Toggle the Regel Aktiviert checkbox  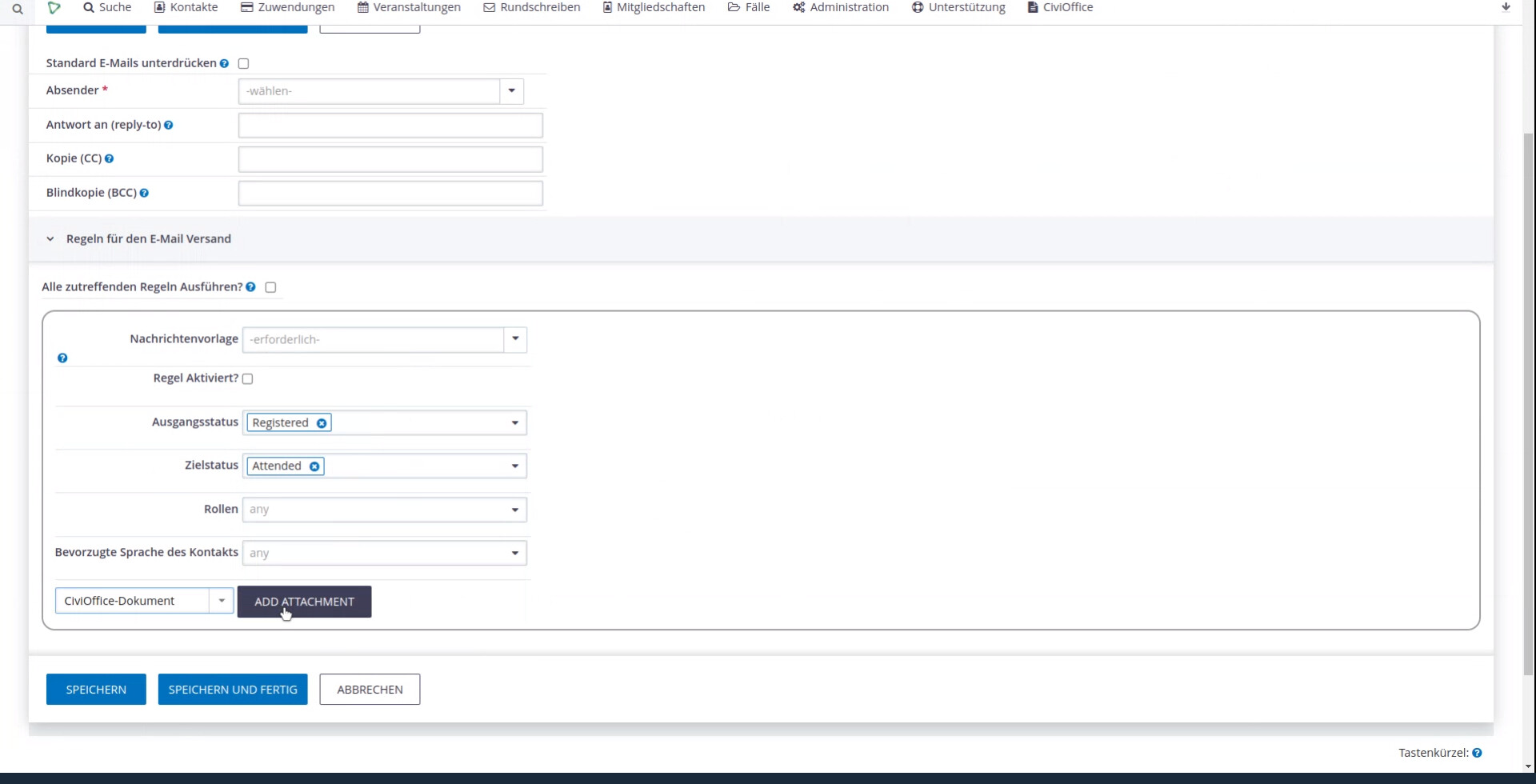[248, 378]
